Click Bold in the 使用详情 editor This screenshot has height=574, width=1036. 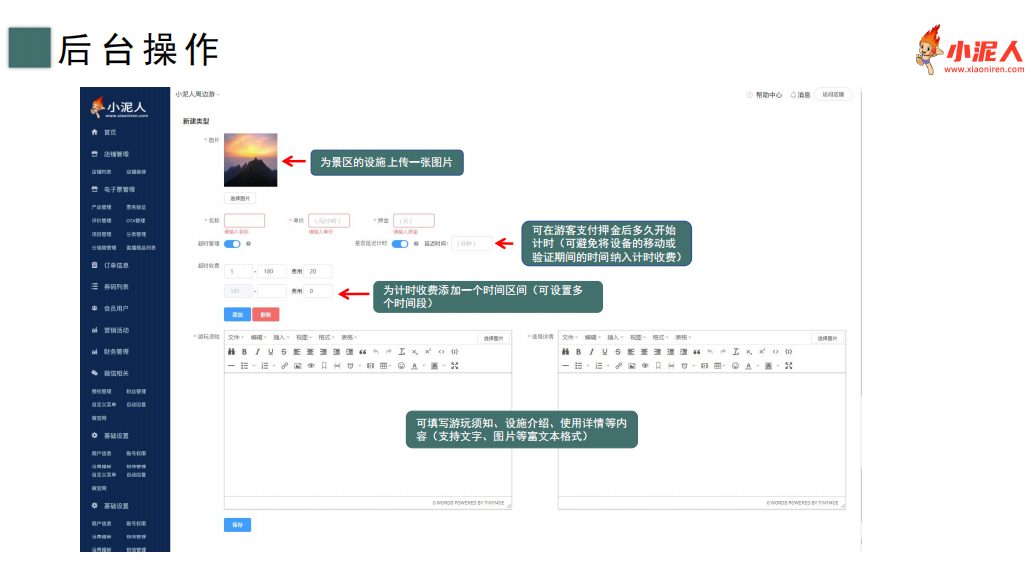point(578,352)
